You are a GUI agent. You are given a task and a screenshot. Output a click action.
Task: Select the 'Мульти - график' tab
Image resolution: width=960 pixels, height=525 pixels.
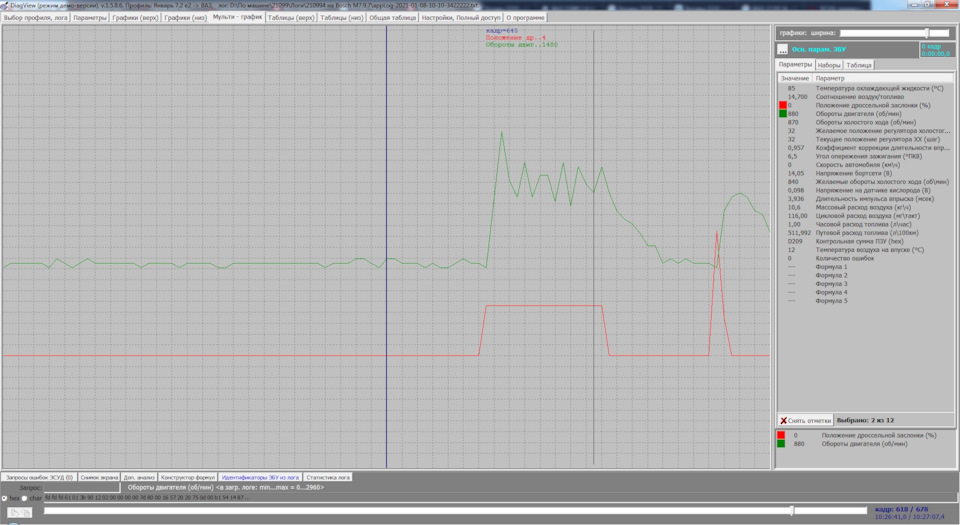[x=238, y=17]
